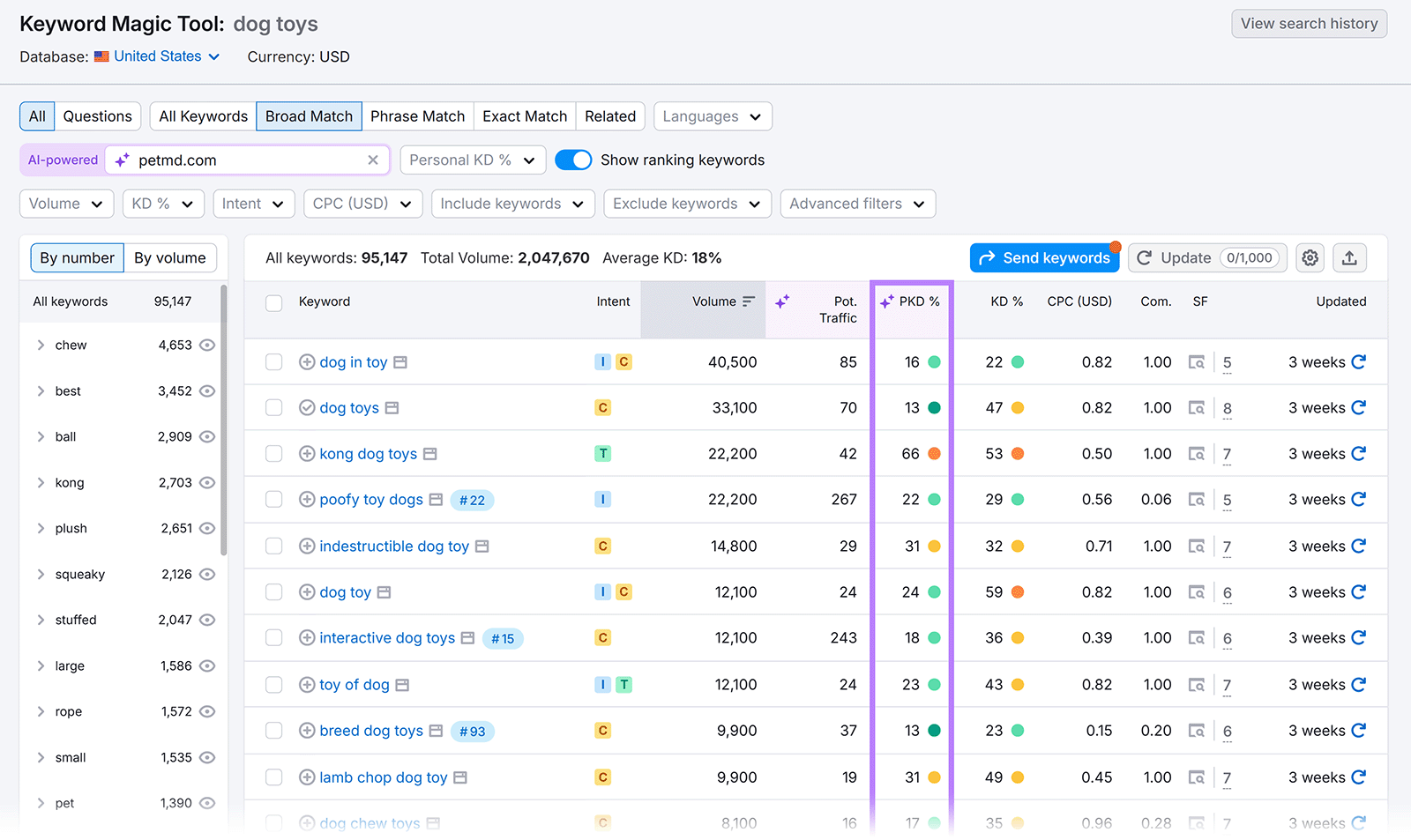Open the Languages dropdown
1411x840 pixels.
(x=713, y=115)
